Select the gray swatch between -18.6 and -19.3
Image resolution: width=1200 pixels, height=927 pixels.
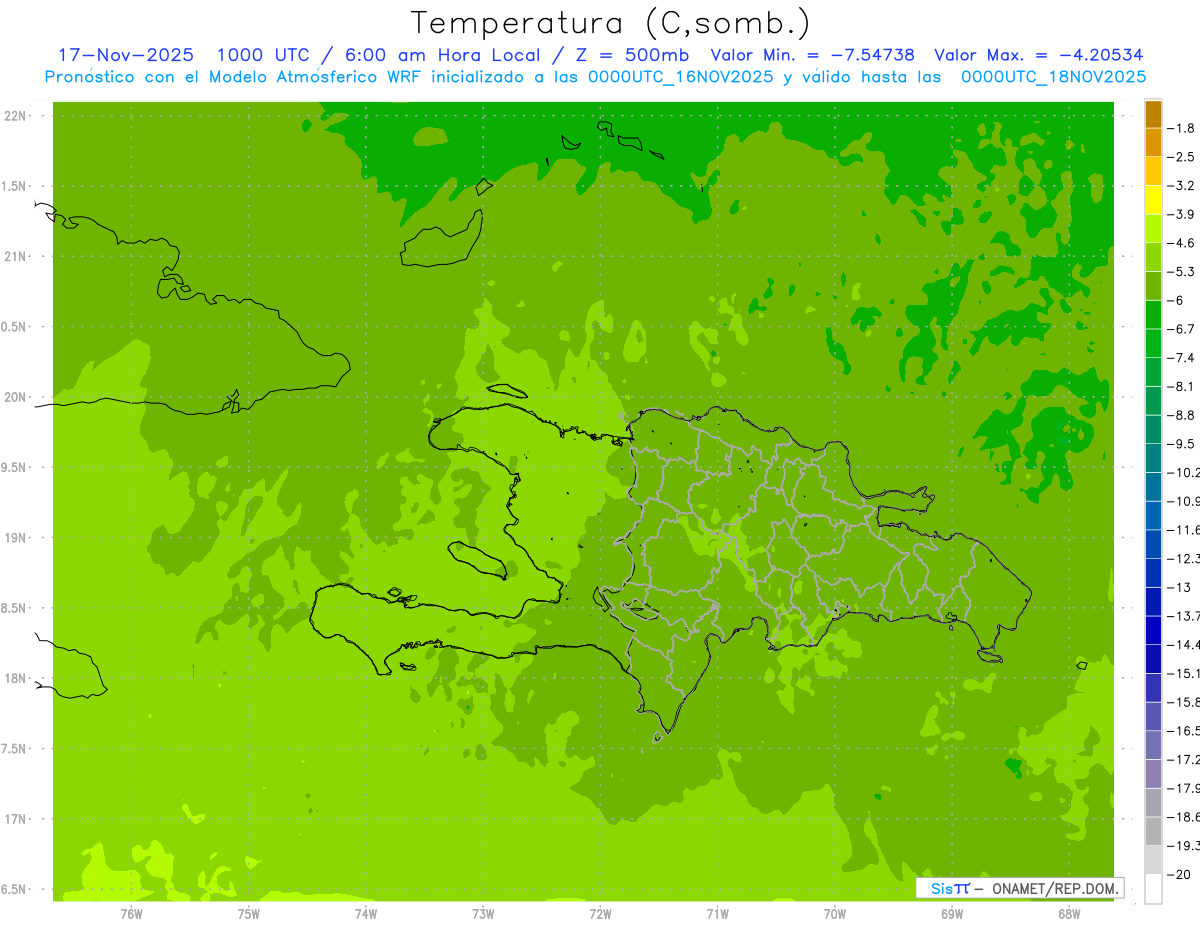(1153, 831)
